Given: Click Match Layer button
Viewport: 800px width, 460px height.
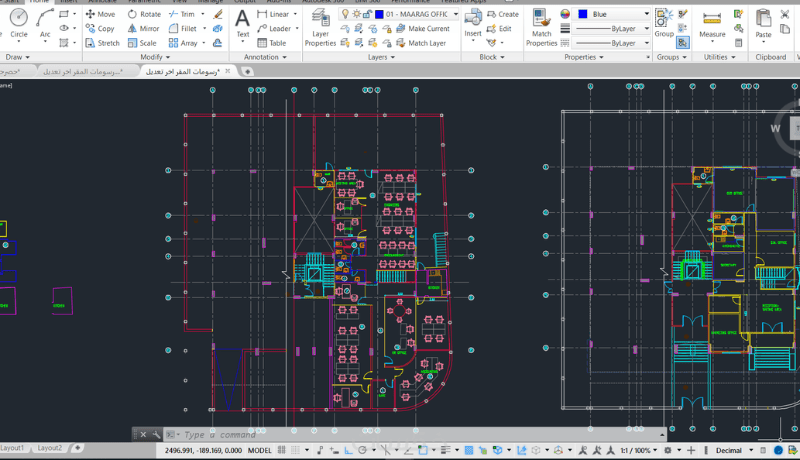Looking at the screenshot, I should click(421, 43).
